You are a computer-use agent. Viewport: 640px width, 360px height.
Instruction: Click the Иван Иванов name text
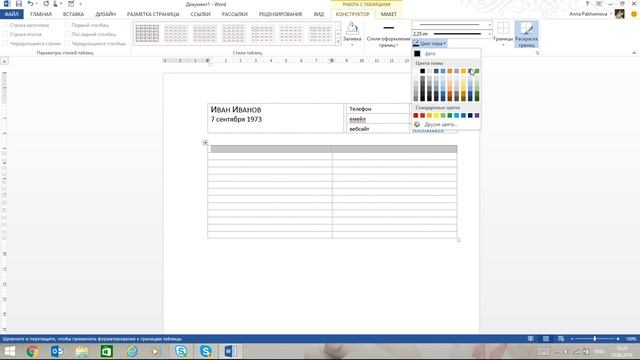pos(236,109)
